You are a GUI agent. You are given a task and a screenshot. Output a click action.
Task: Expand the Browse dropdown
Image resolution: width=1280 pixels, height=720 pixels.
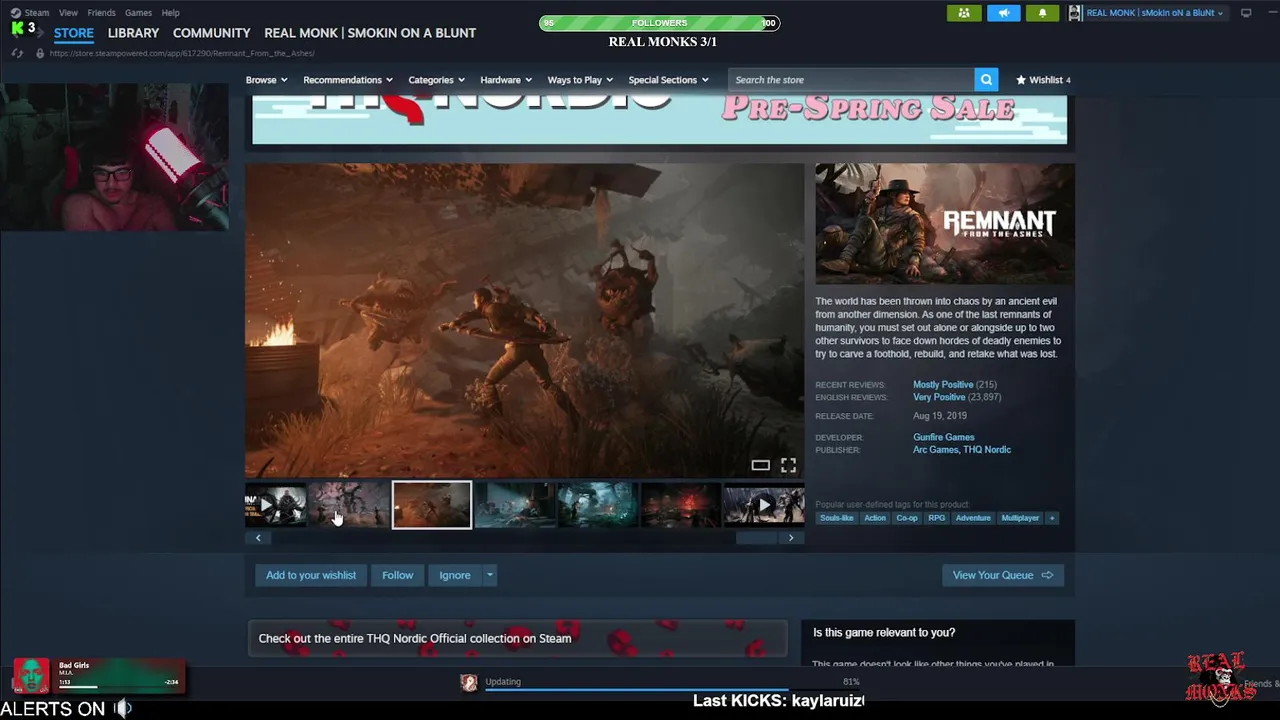tap(266, 80)
